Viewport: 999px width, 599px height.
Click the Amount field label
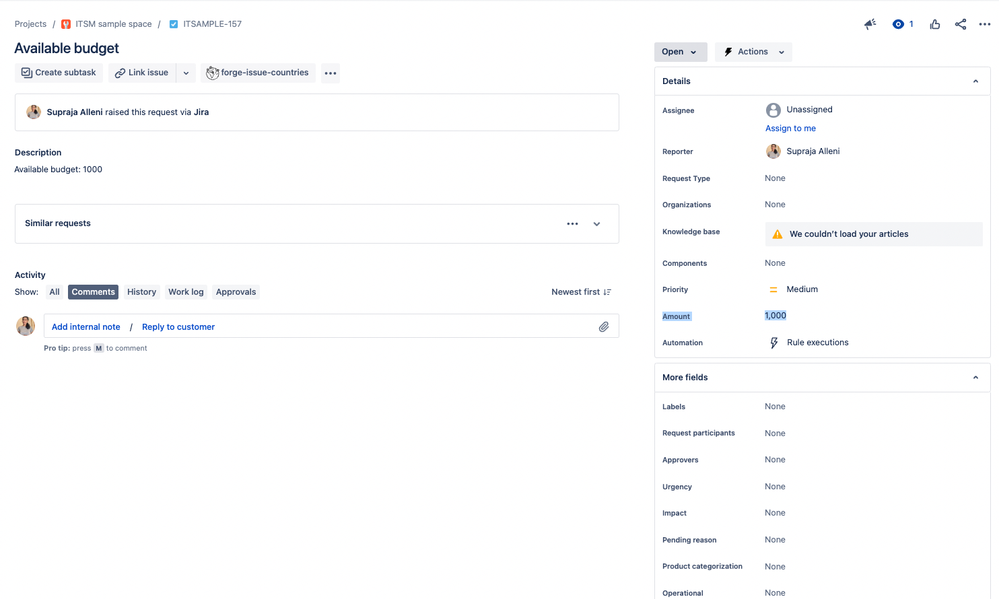(676, 317)
